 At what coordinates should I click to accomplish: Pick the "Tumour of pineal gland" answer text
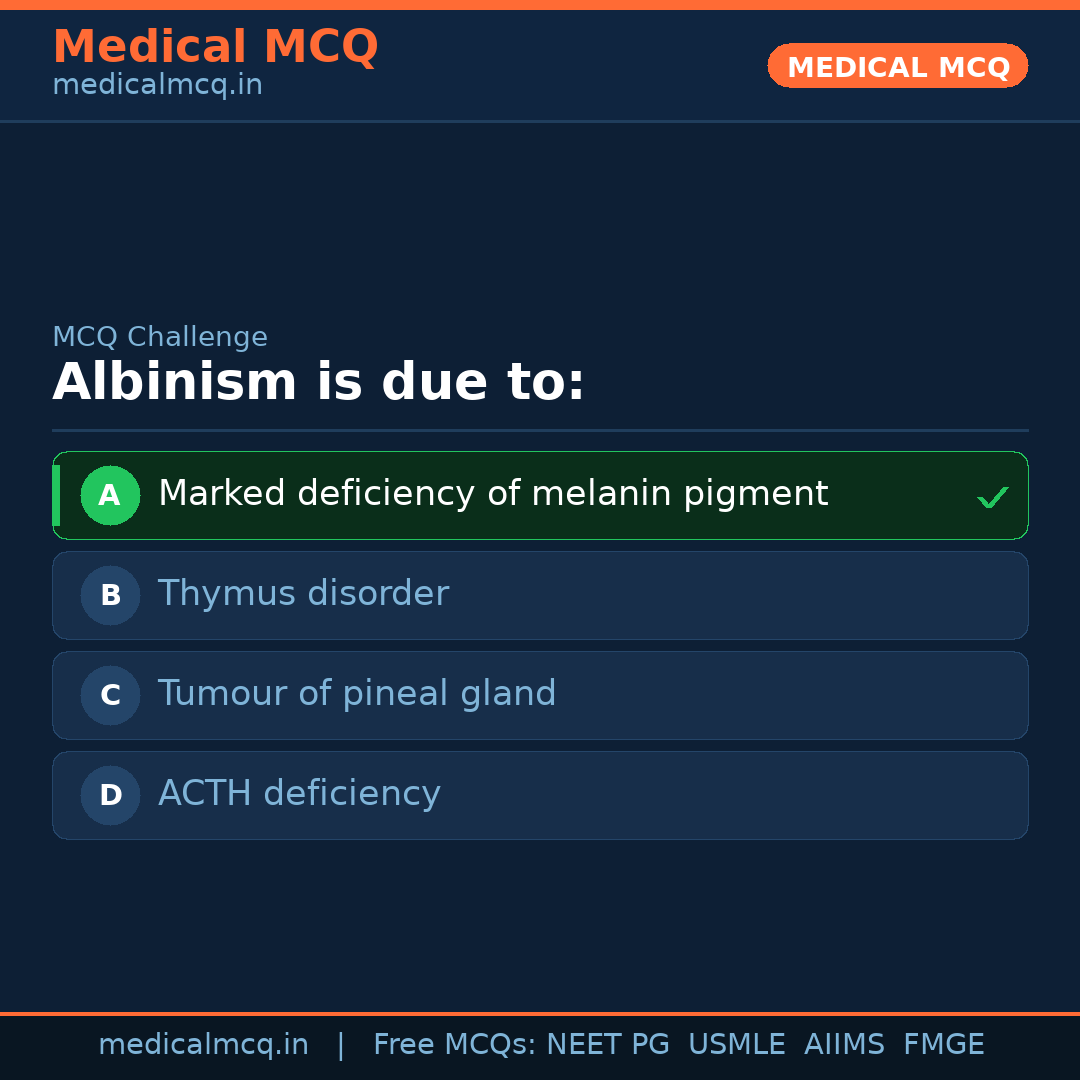click(357, 694)
